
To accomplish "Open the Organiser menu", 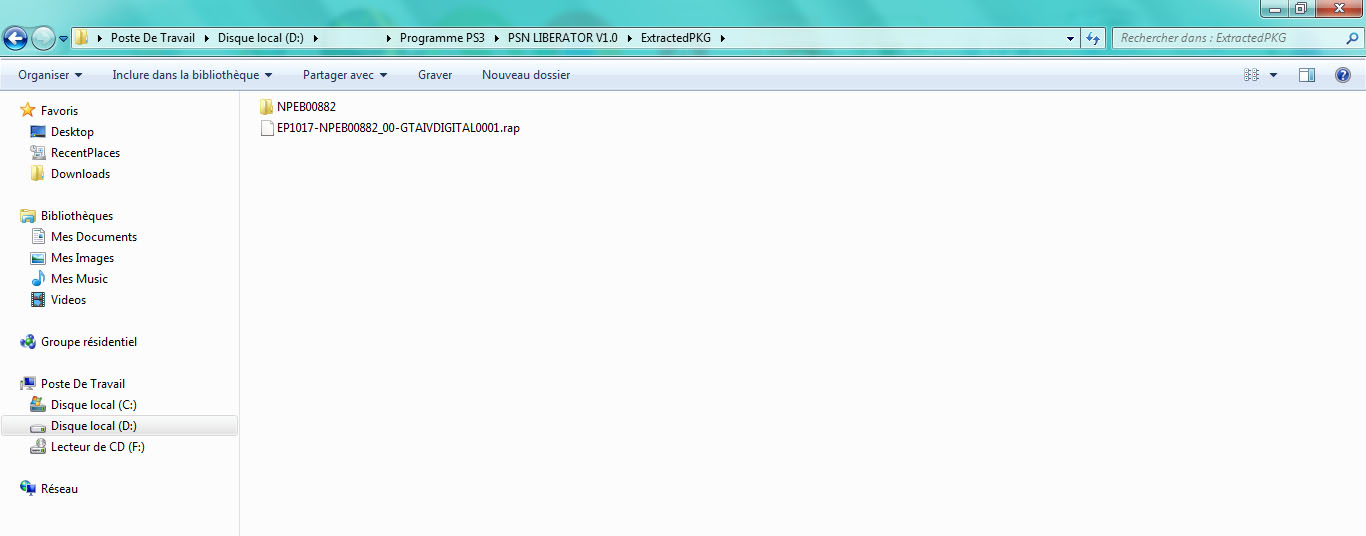I will 49,75.
